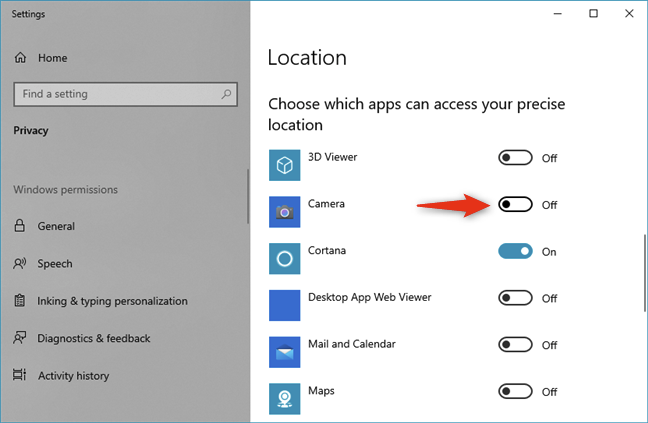This screenshot has width=648, height=423.
Task: Click the Desktop App Web Viewer icon
Action: pos(284,305)
